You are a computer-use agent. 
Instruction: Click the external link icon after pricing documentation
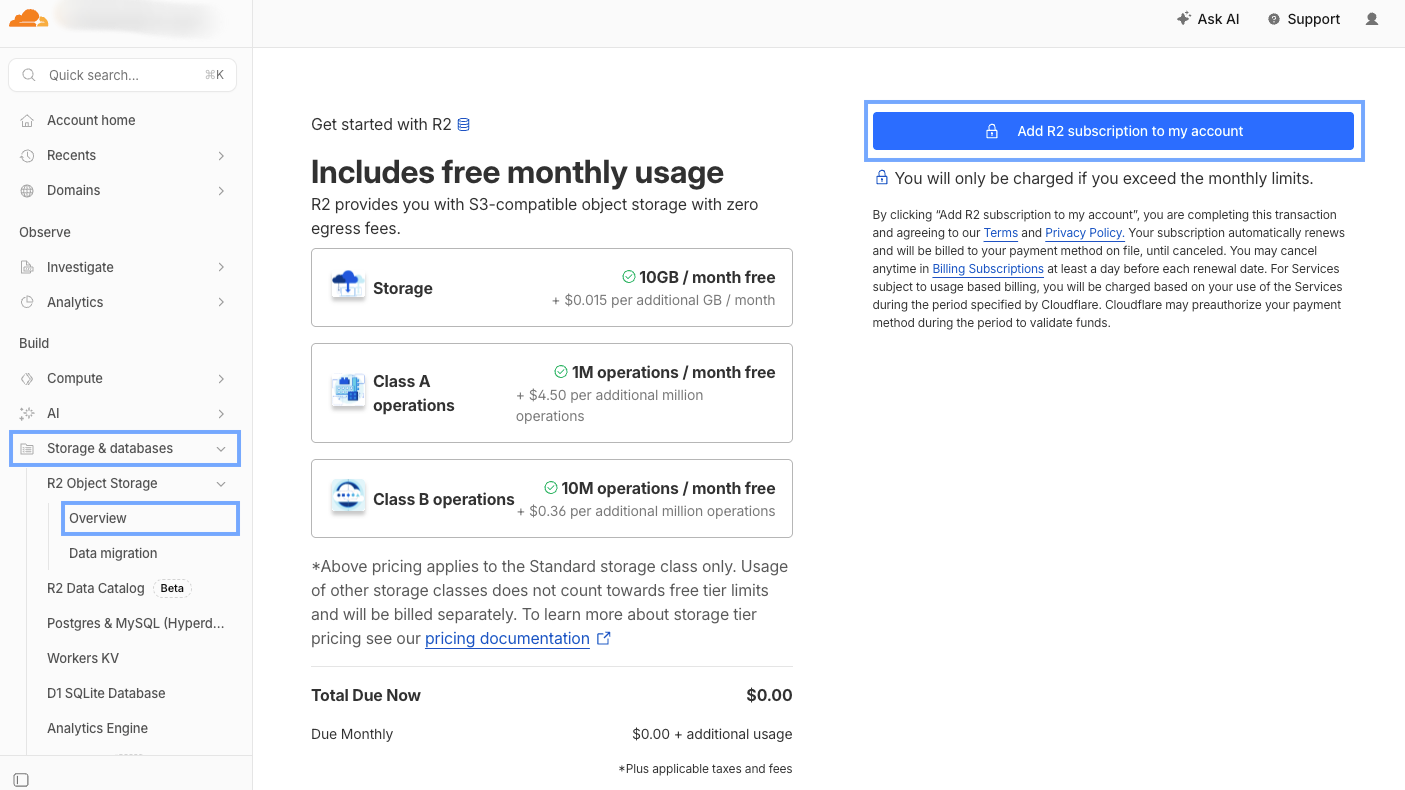coord(603,638)
